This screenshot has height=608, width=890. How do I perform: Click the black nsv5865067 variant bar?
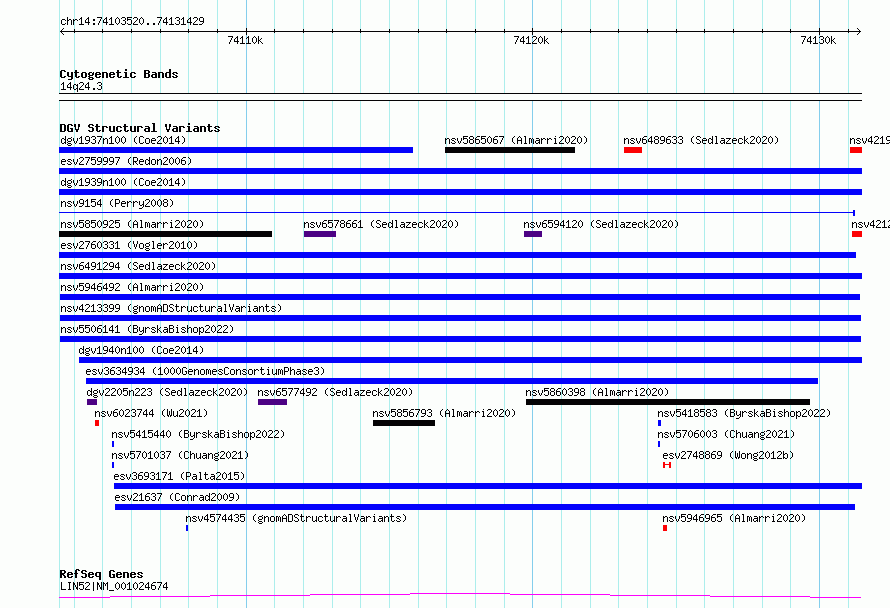coord(510,150)
